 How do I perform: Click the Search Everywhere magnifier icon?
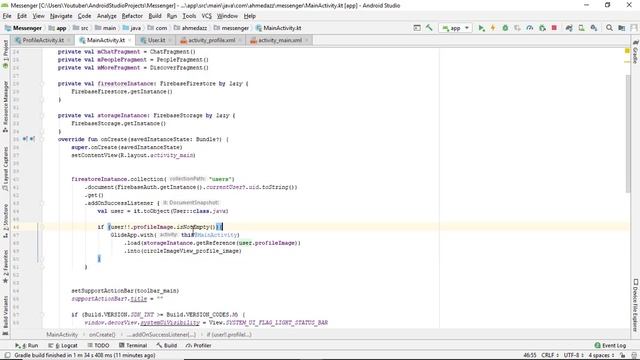[609, 28]
